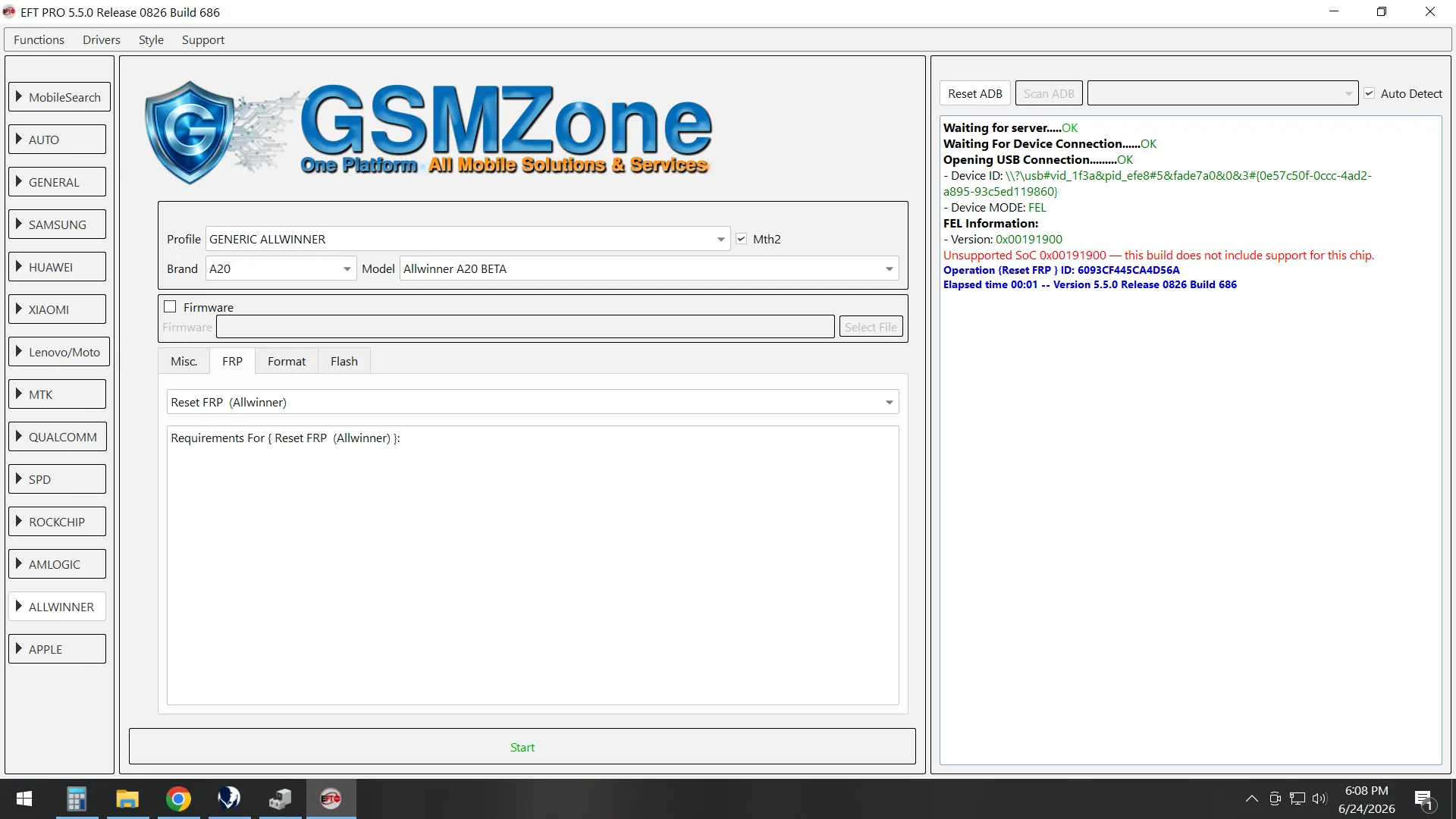
Task: Open the Drivers menu
Action: (102, 39)
